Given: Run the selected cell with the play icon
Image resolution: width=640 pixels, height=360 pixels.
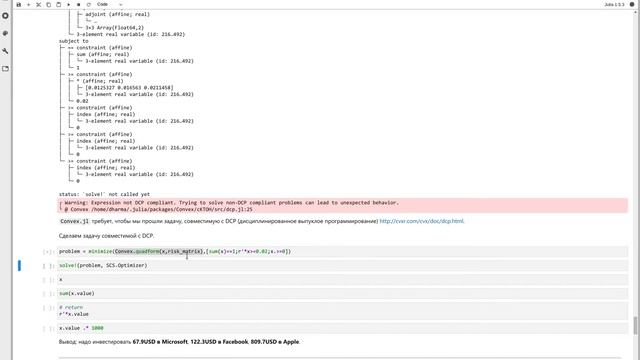Looking at the screenshot, I should pos(69,4).
